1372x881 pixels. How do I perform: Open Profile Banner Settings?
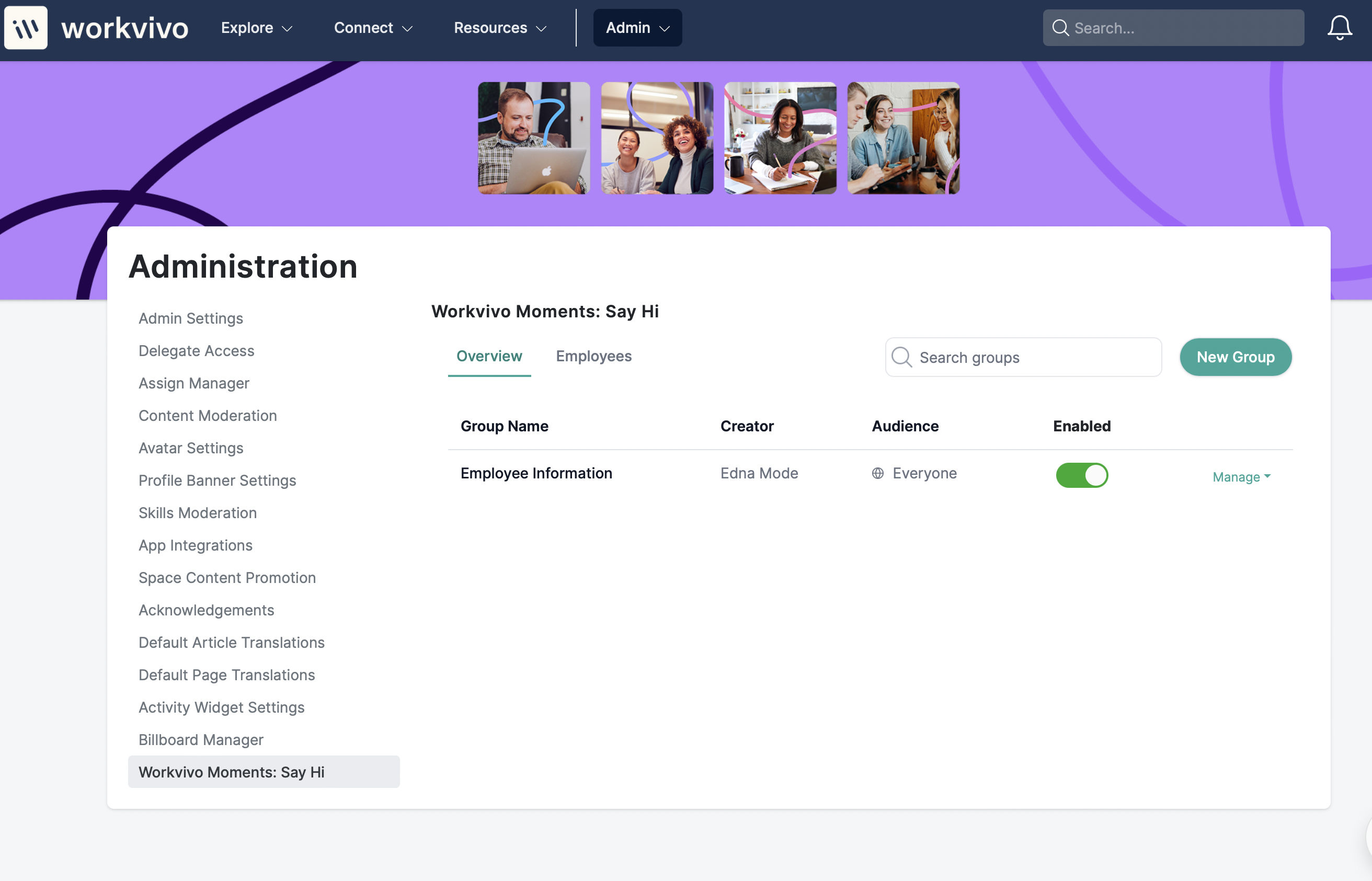[x=218, y=480]
